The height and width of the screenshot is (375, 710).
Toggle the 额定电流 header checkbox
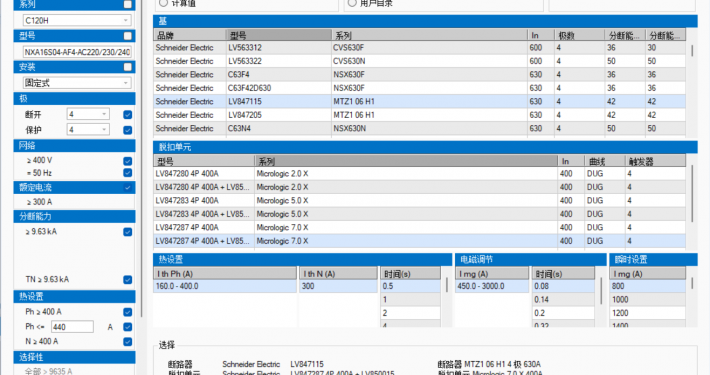tap(128, 188)
